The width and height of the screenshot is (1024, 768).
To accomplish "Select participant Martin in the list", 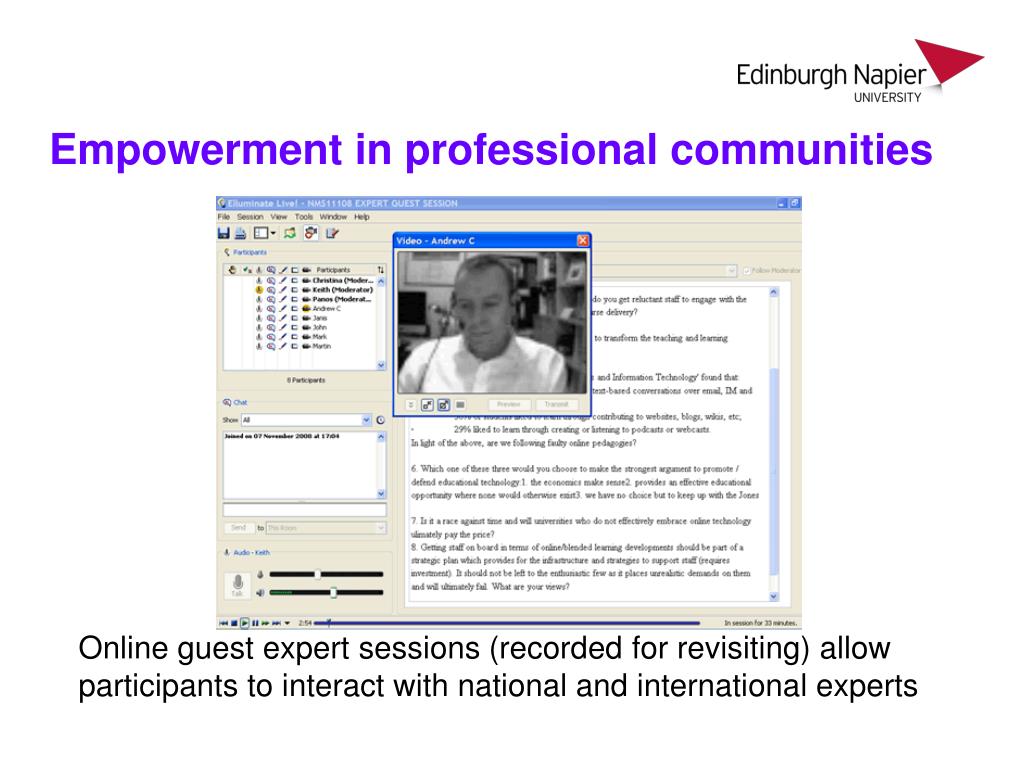I will (321, 346).
